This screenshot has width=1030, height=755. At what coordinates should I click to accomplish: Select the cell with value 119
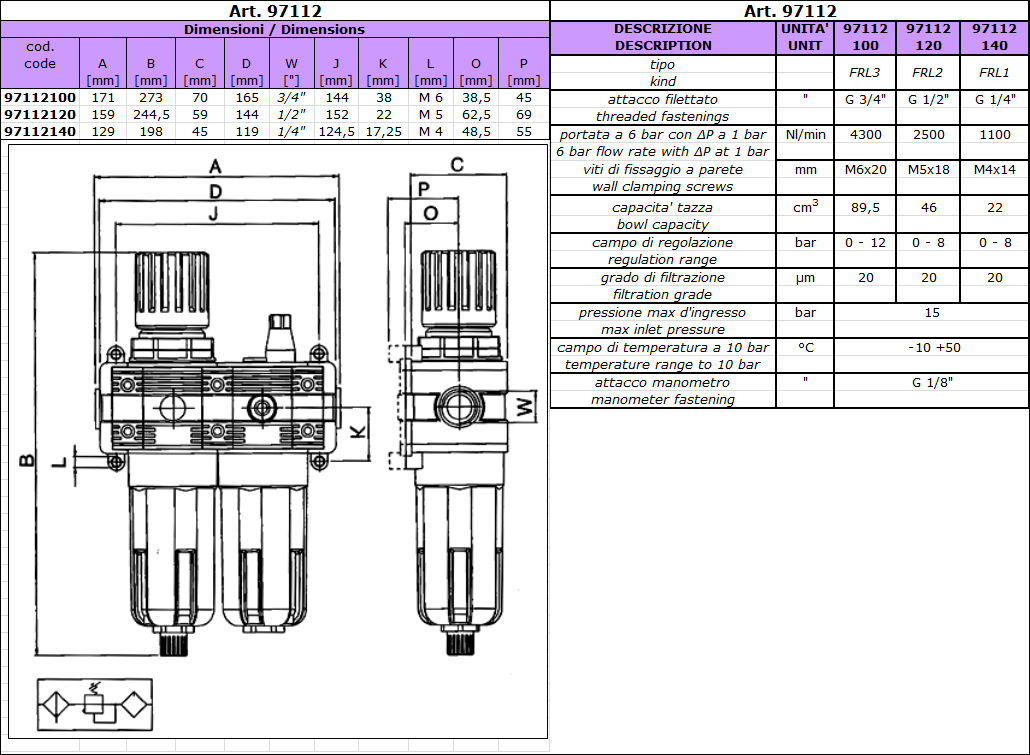(x=247, y=131)
